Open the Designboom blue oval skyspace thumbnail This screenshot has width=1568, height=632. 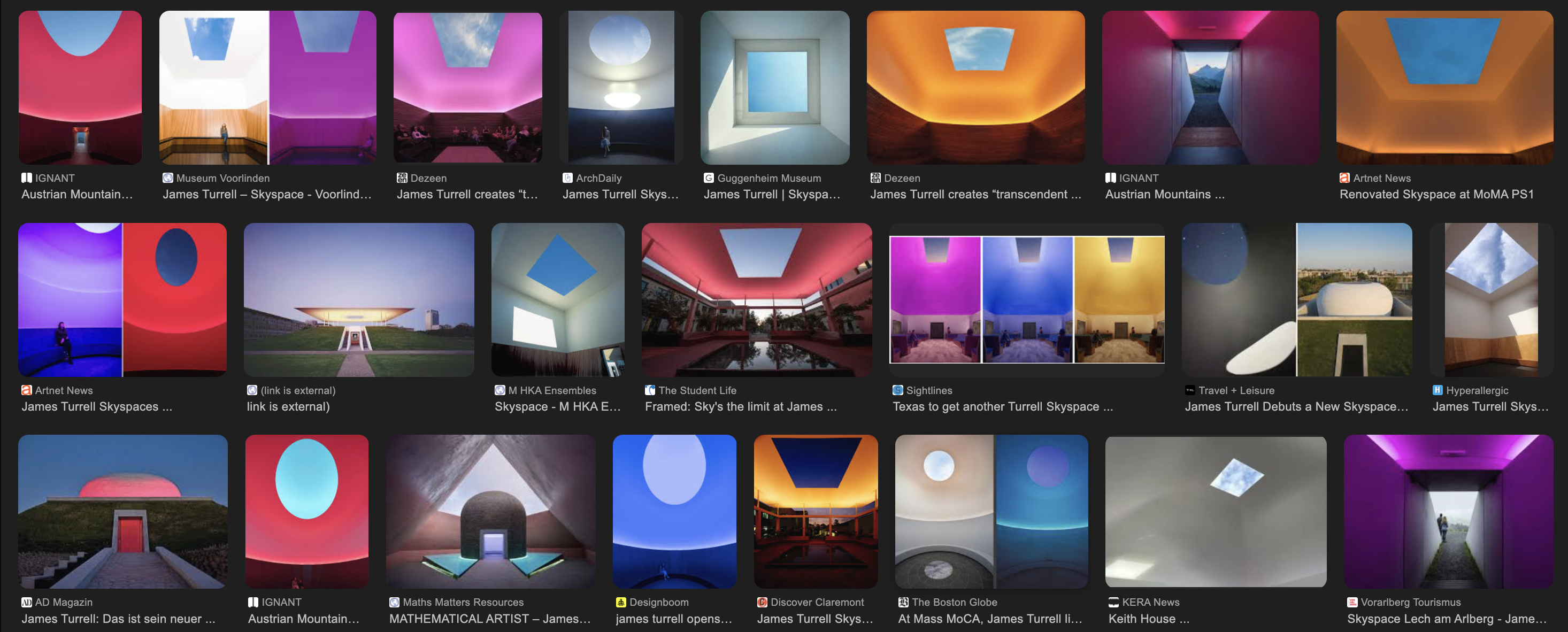pyautogui.click(x=674, y=512)
